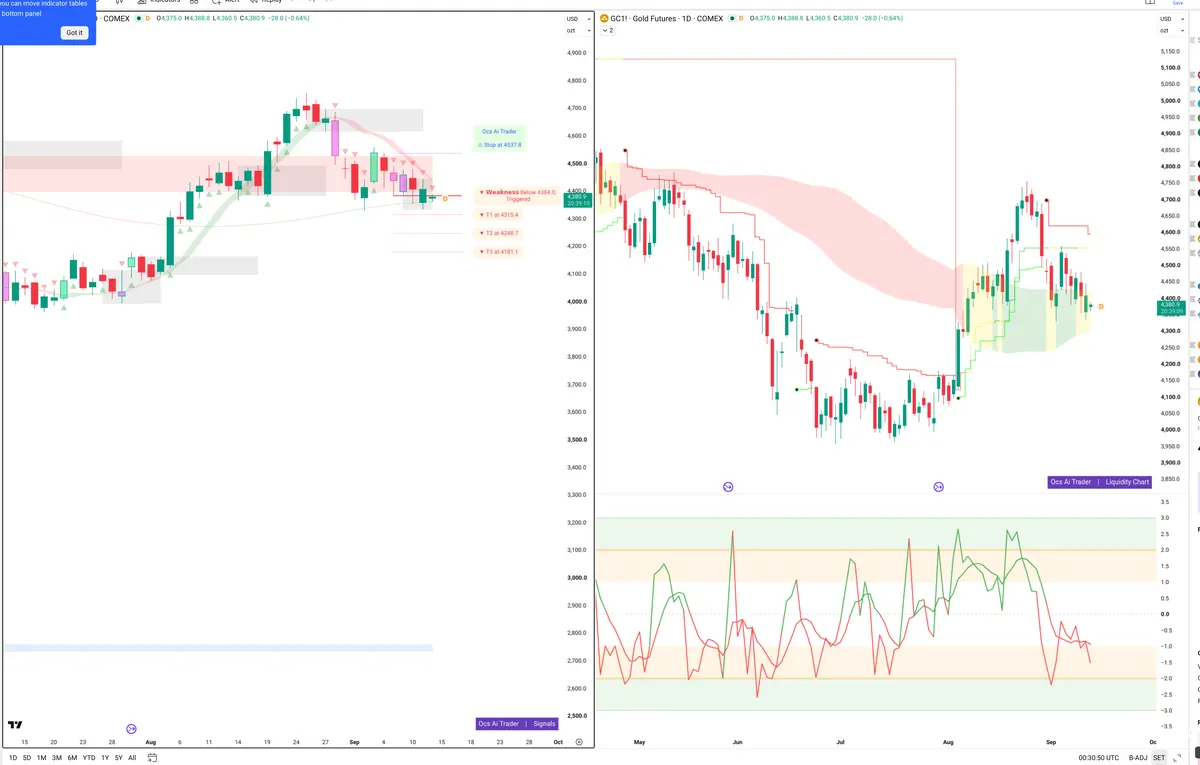Image resolution: width=1200 pixels, height=765 pixels.
Task: Select the 3M time range
Action: click(57, 758)
